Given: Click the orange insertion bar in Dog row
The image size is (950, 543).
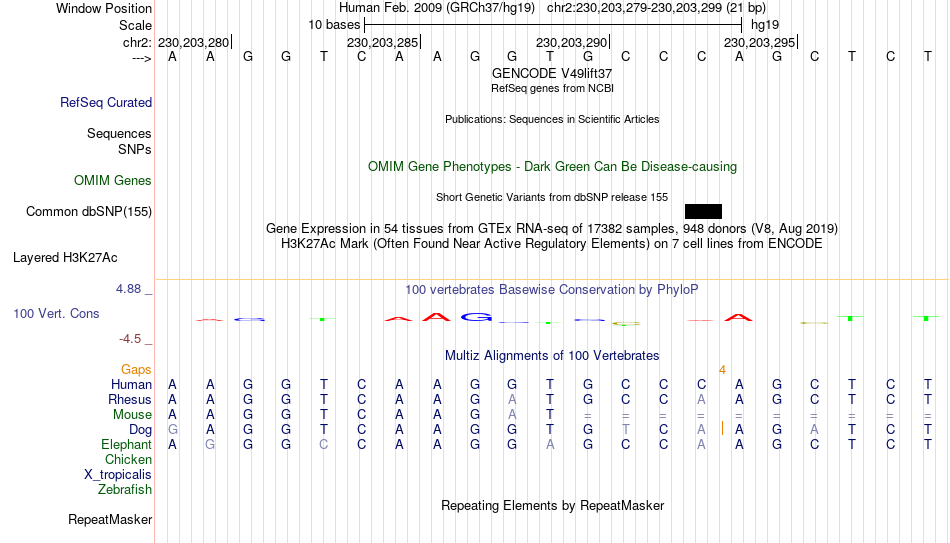Looking at the screenshot, I should pyautogui.click(x=722, y=429).
